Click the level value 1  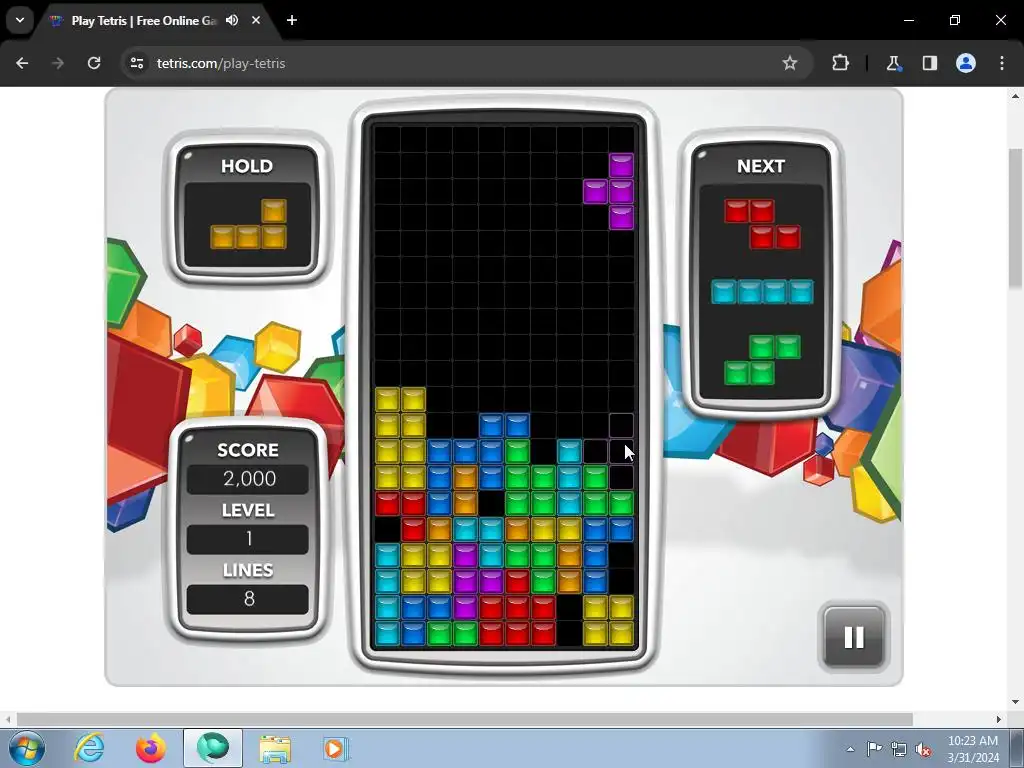249,539
